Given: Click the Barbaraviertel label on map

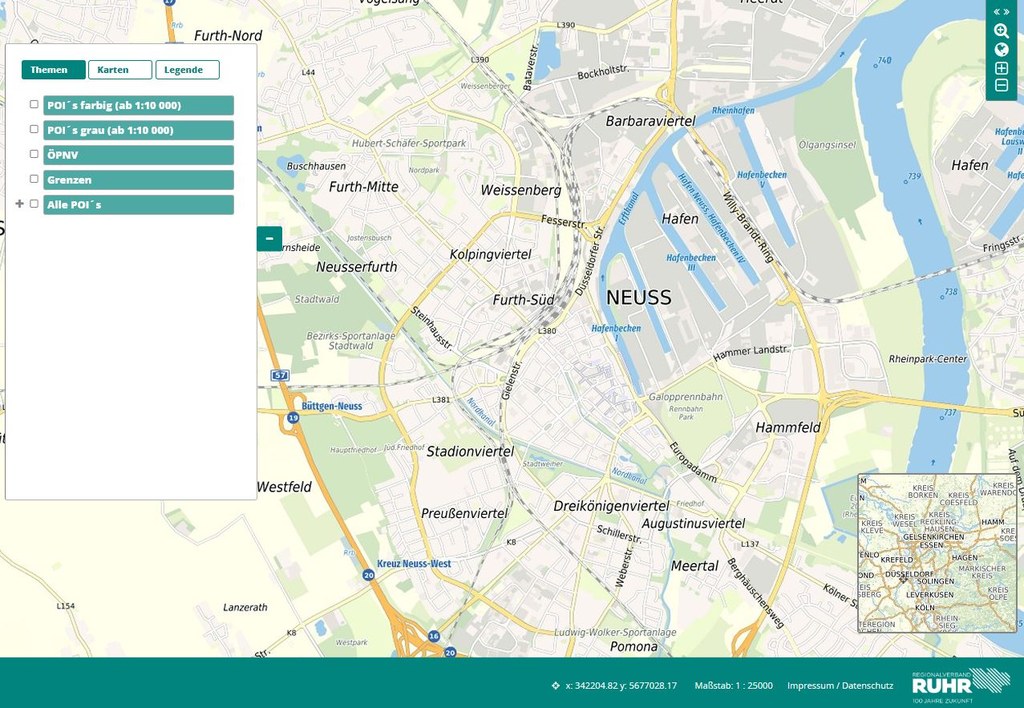Looking at the screenshot, I should point(650,121).
